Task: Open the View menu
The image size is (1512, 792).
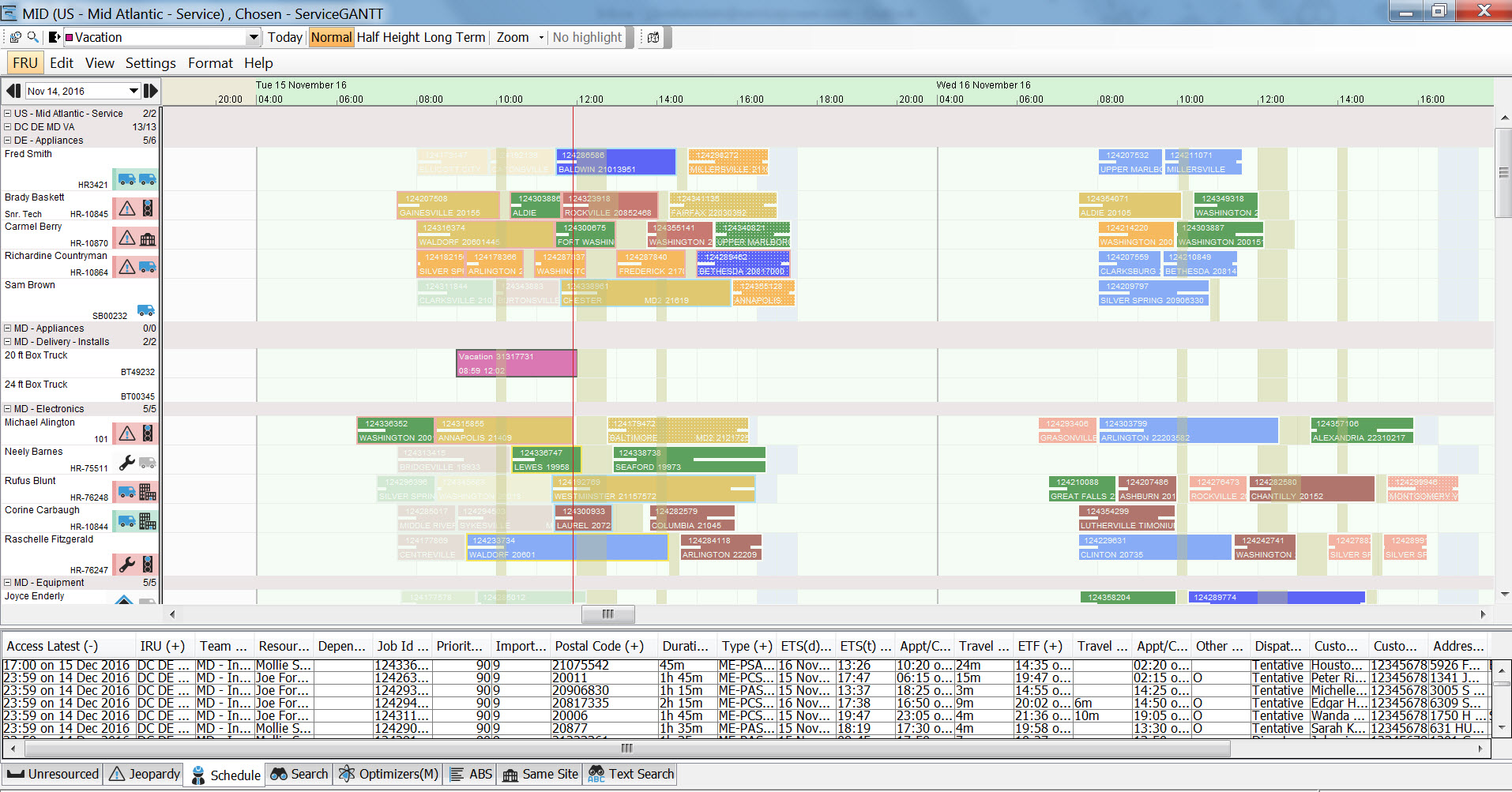Action: point(100,63)
